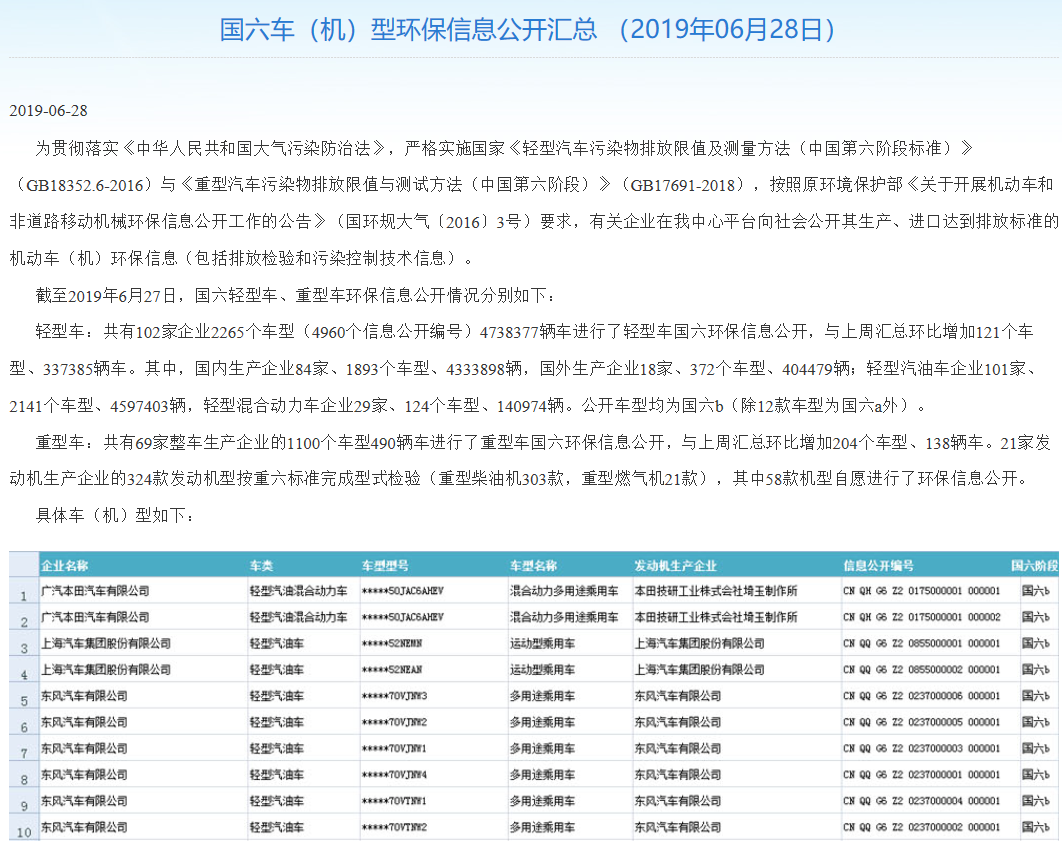1062x841 pixels.
Task: Click 国六b stage cell in row 10
Action: tap(1036, 827)
